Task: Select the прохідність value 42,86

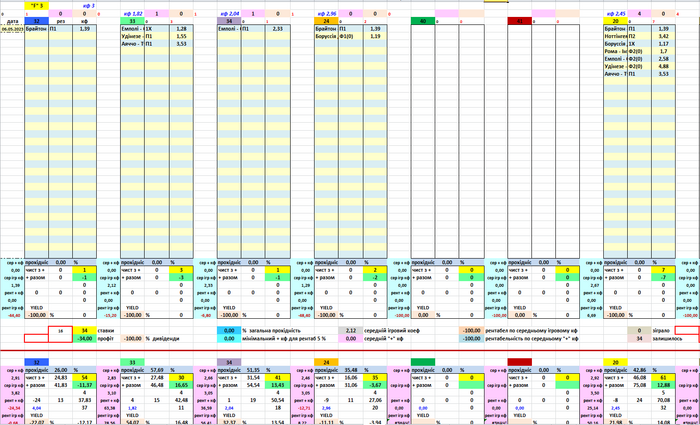Action: [640, 370]
